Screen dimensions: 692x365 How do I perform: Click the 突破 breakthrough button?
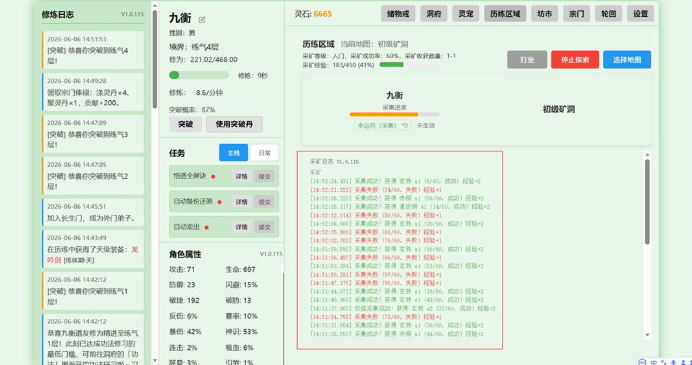pyautogui.click(x=185, y=124)
